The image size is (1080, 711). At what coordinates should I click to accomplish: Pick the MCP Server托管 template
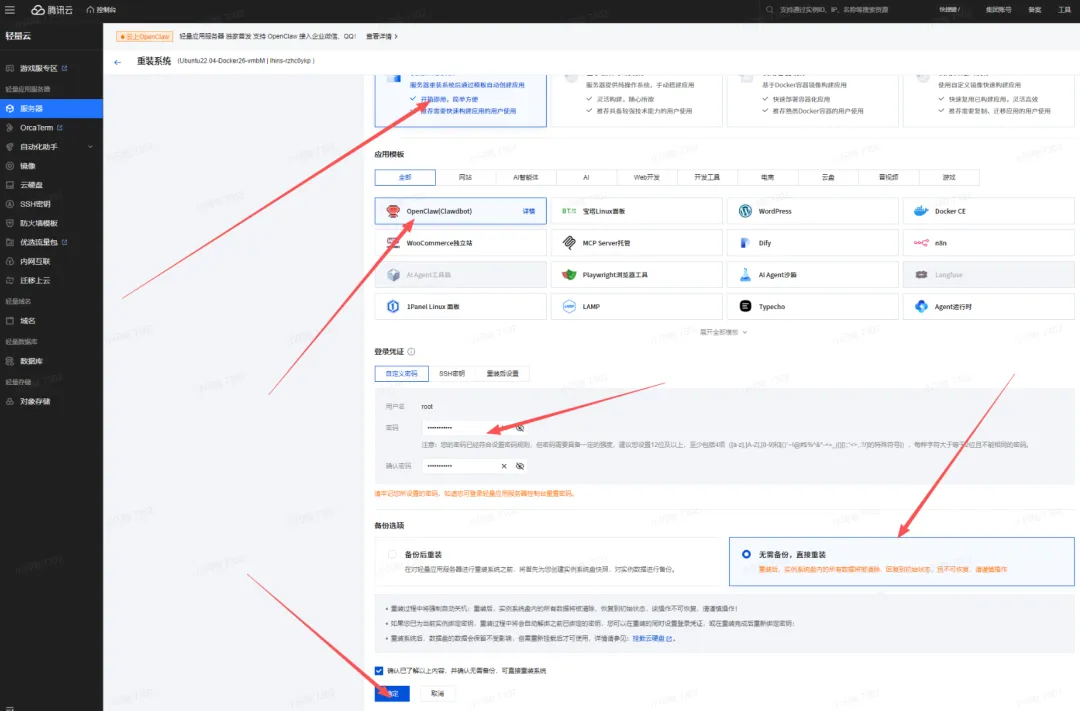pos(636,243)
